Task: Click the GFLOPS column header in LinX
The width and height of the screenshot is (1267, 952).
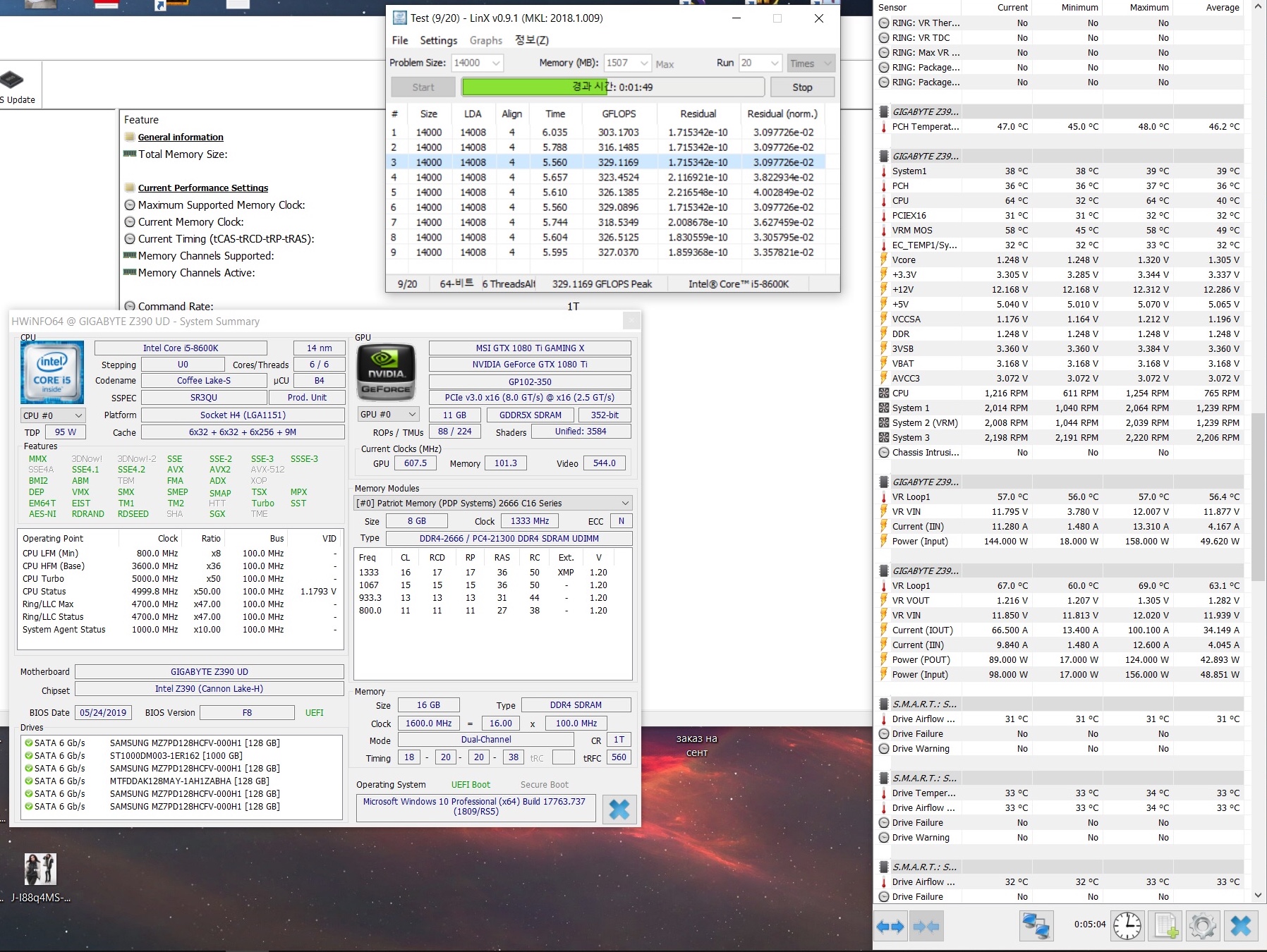Action: pyautogui.click(x=619, y=114)
